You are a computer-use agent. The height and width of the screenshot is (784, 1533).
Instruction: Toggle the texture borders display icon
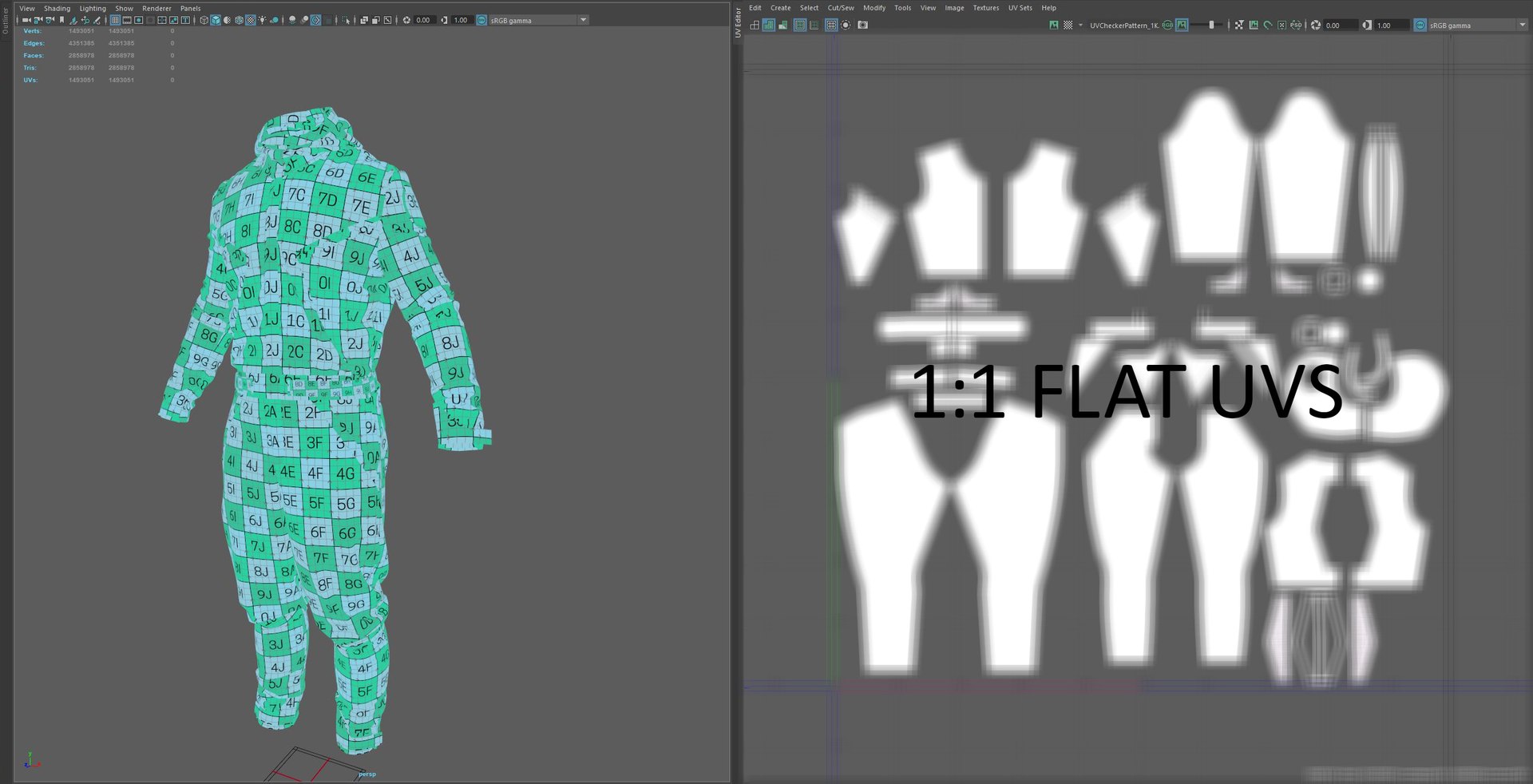coord(800,25)
